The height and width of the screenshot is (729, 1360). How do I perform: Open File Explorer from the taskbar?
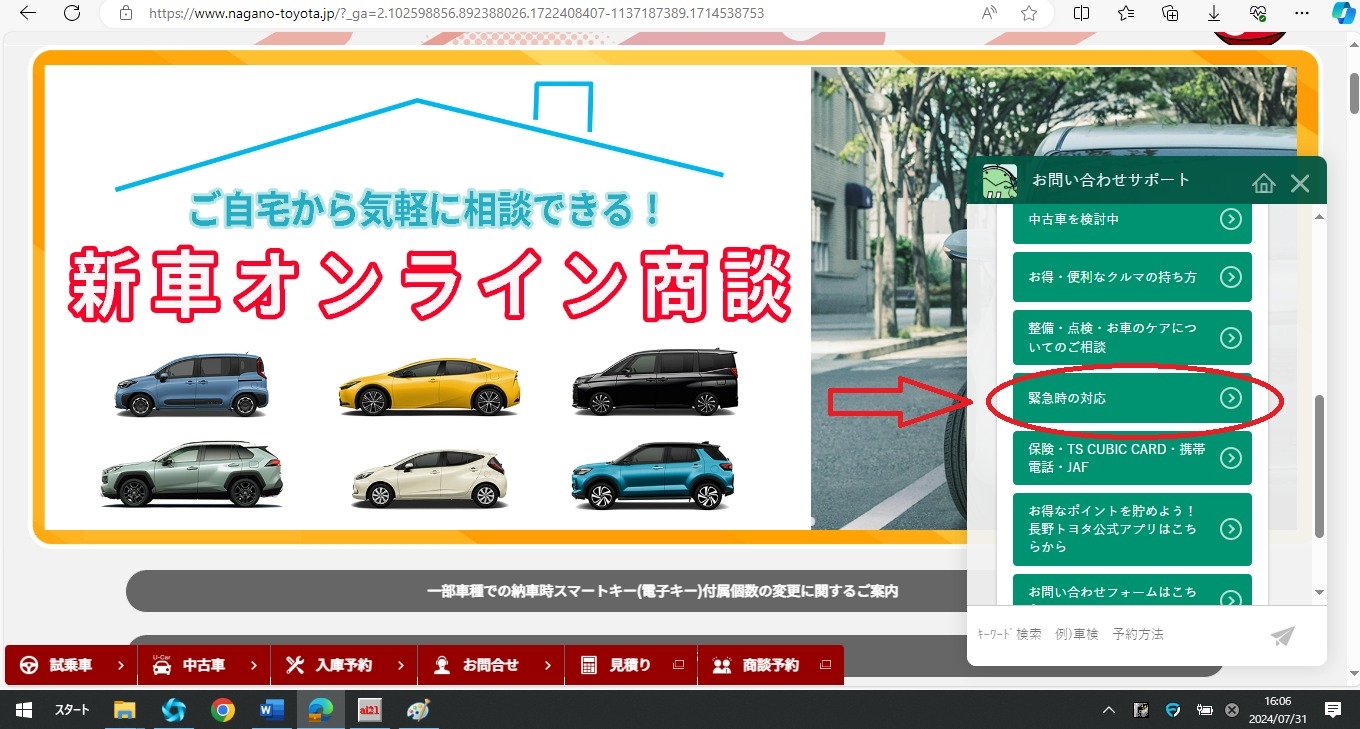click(x=124, y=710)
